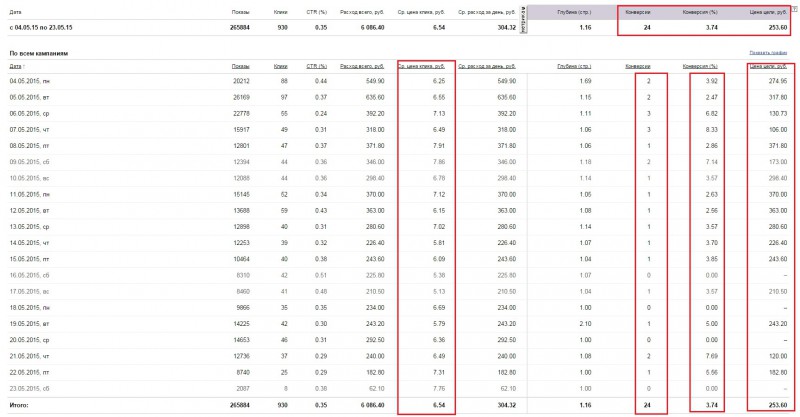Click average daily spend 304.32 in top summary
The image size is (800, 417).
click(x=507, y=28)
